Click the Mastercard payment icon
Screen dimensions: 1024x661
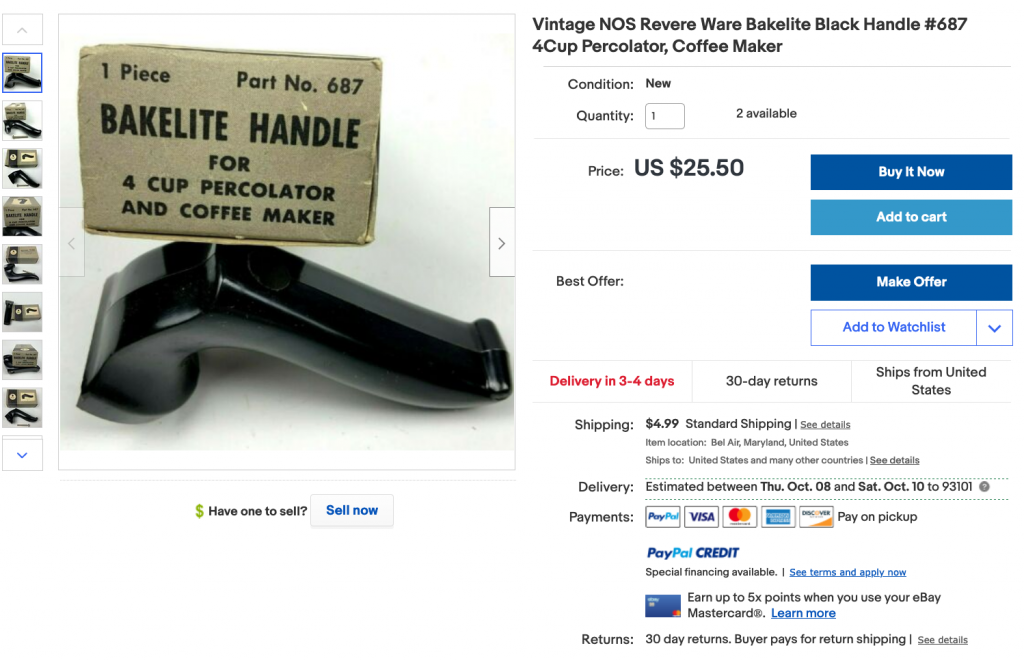tap(739, 517)
